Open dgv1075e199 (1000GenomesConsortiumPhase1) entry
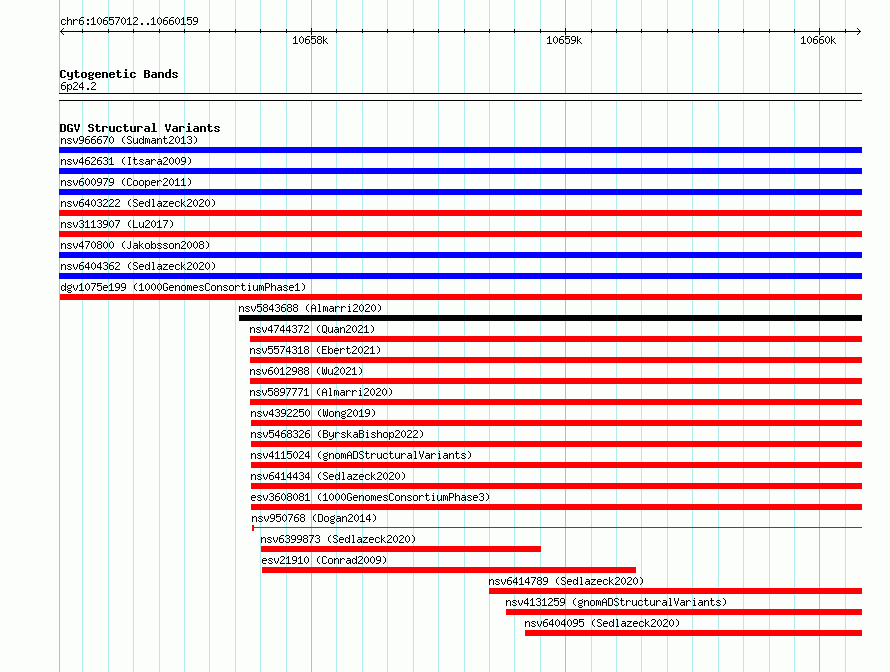This screenshot has height=672, width=890. 183,287
